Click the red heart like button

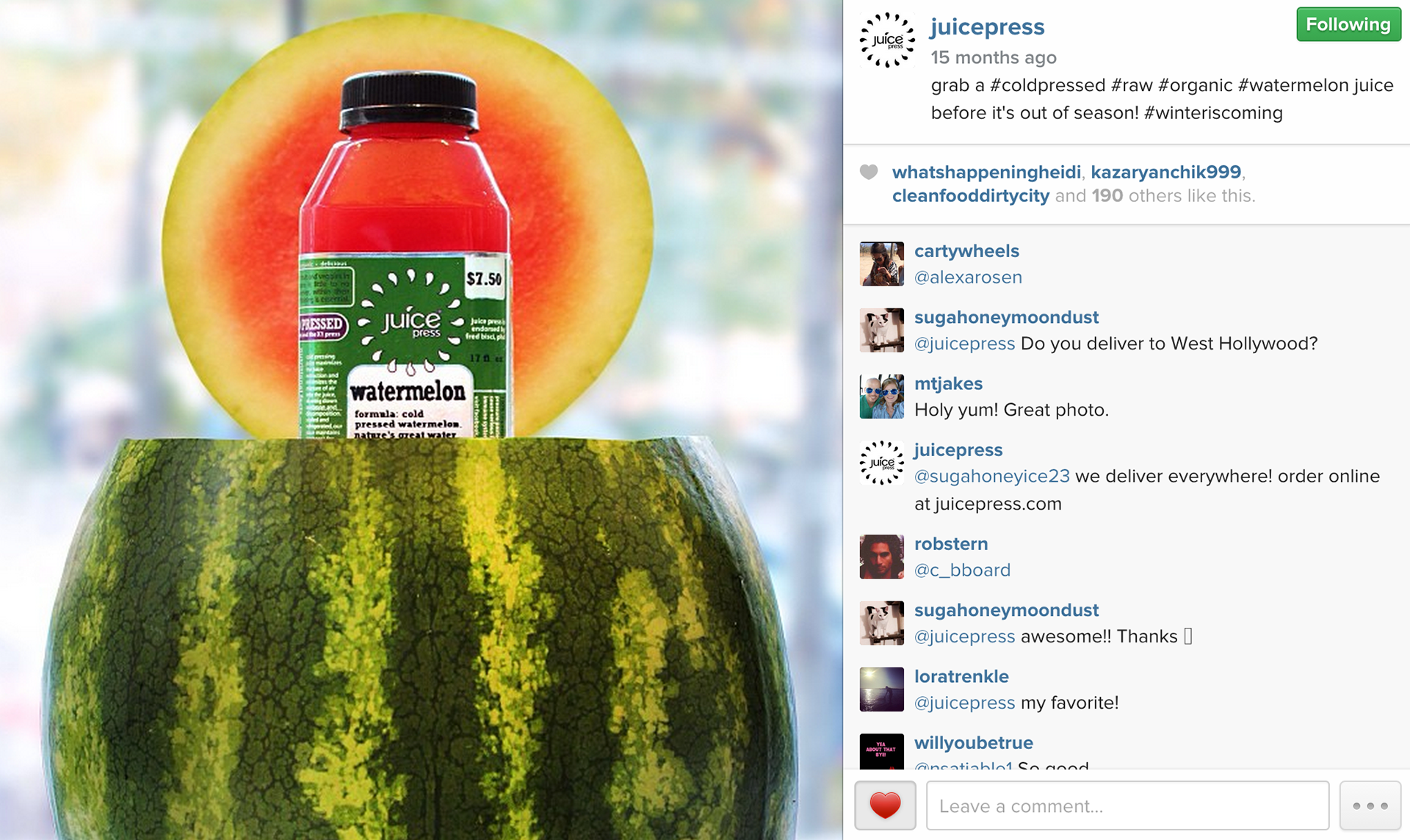click(x=885, y=805)
